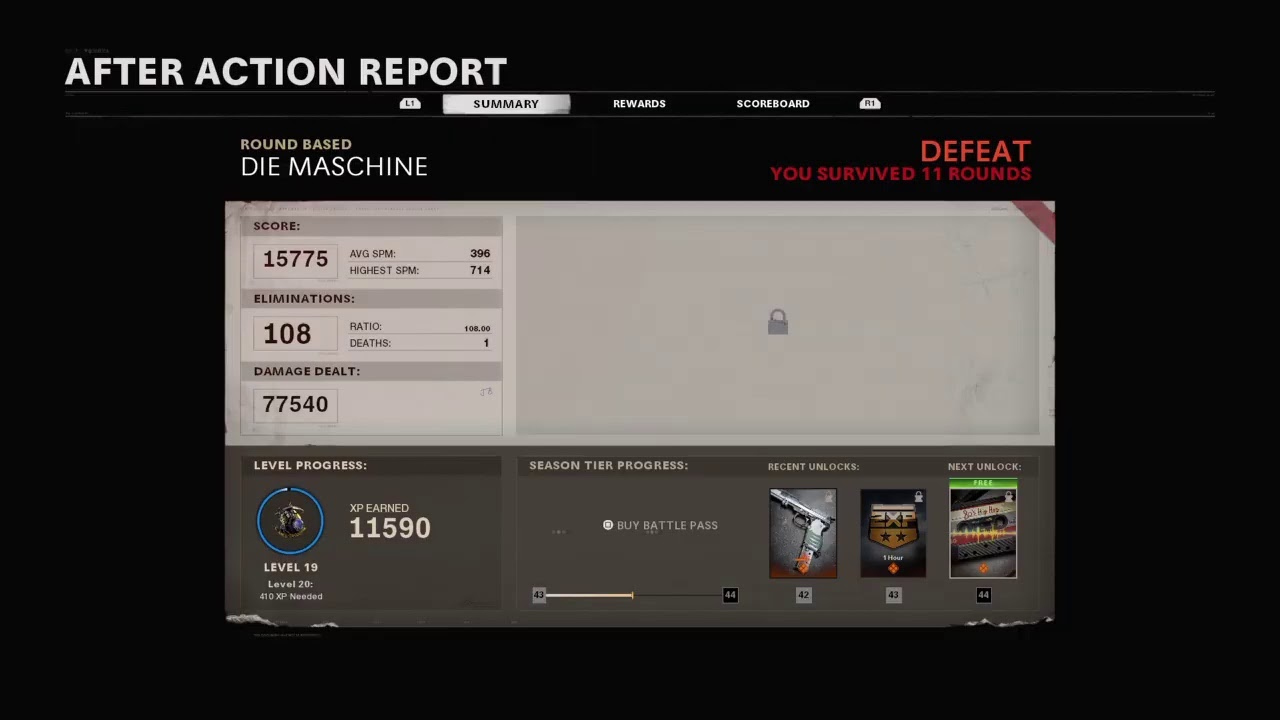The width and height of the screenshot is (1280, 720).
Task: Click the Ratio value 108.00
Action: pyautogui.click(x=477, y=328)
